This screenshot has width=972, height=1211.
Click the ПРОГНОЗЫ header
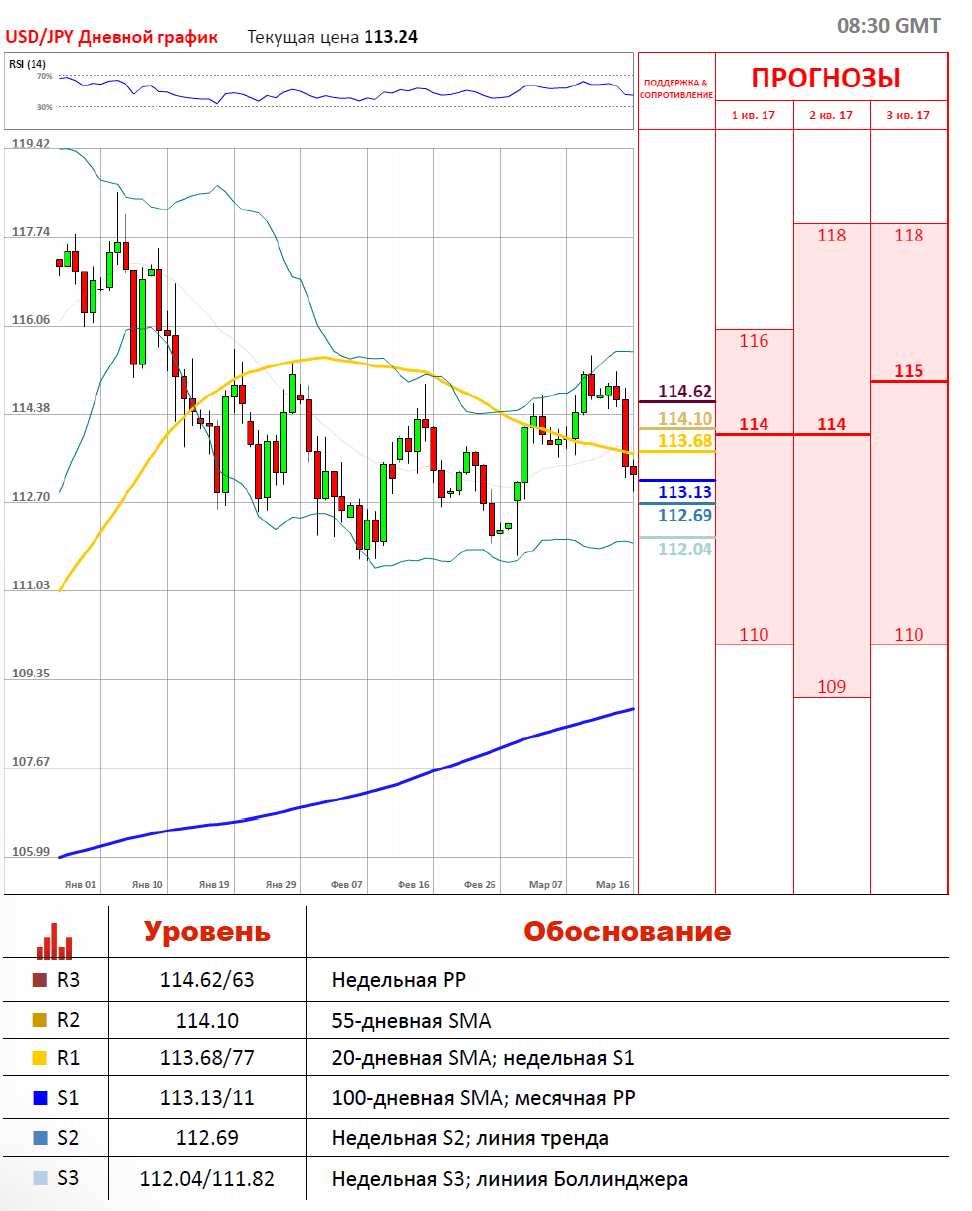pos(826,77)
